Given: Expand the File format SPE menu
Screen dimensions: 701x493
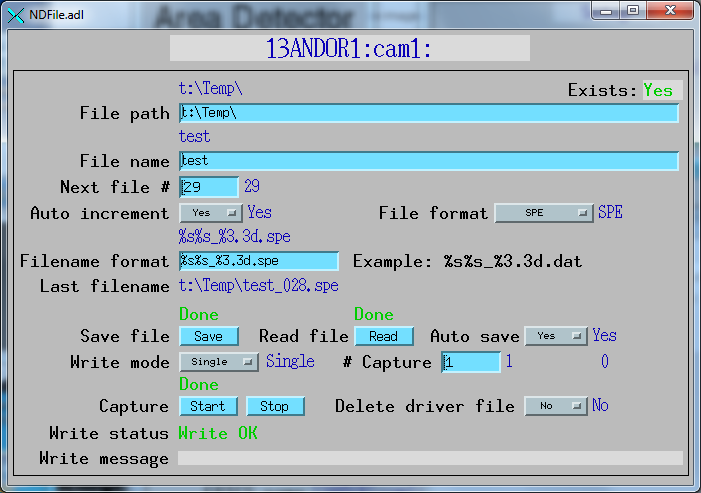Looking at the screenshot, I should (x=544, y=213).
